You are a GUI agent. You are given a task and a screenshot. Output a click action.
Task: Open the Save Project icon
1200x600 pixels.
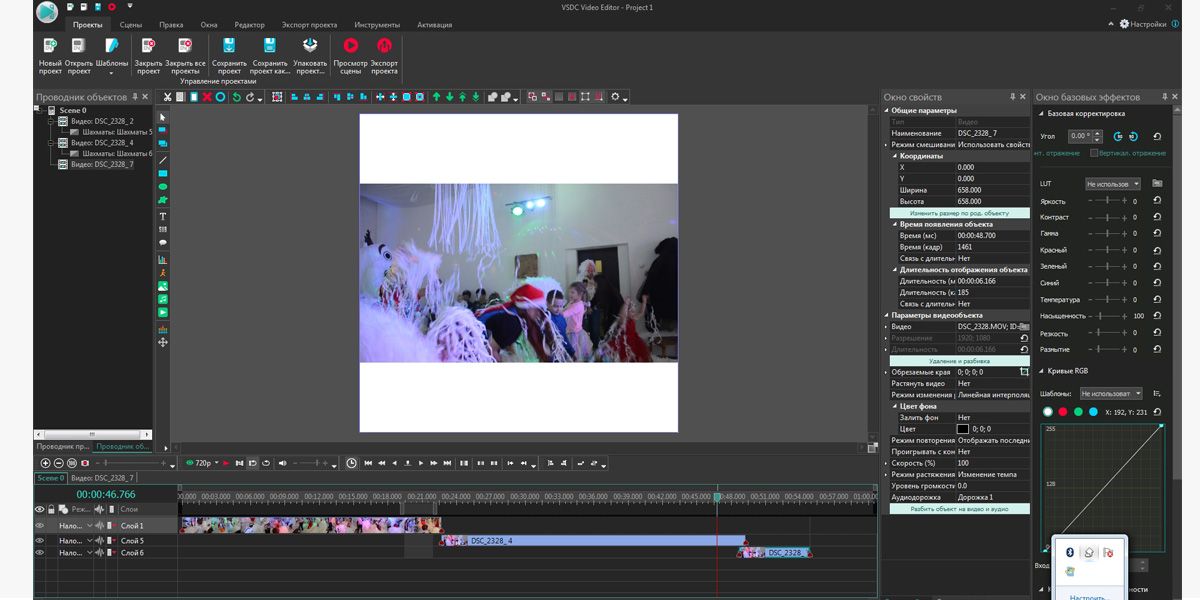coord(229,46)
